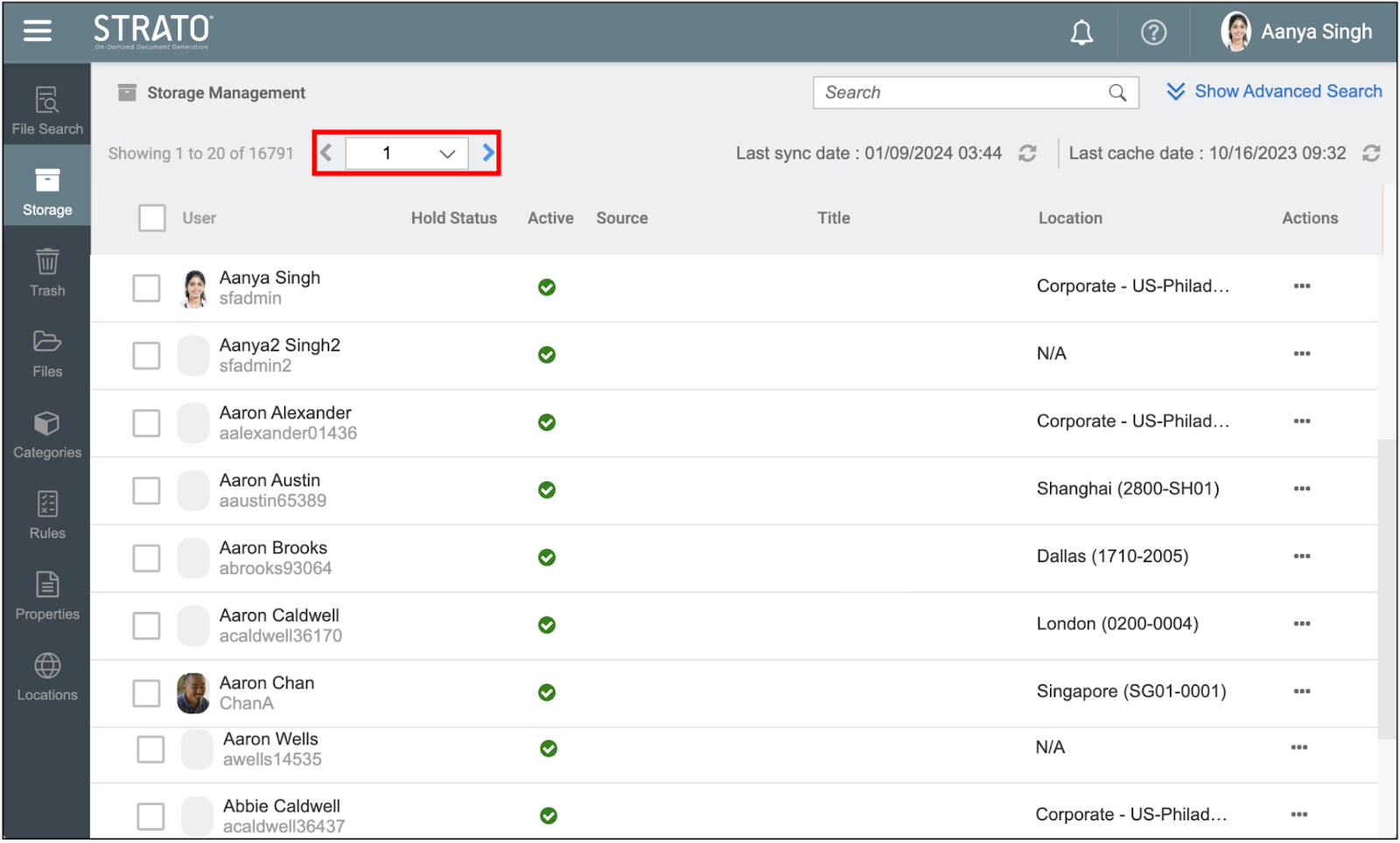Click the search magnifier icon
The image size is (1400, 843).
pos(1117,93)
